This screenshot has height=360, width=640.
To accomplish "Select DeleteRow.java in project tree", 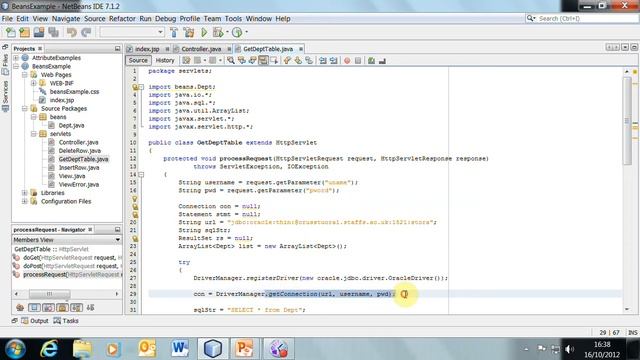I will tap(79, 151).
